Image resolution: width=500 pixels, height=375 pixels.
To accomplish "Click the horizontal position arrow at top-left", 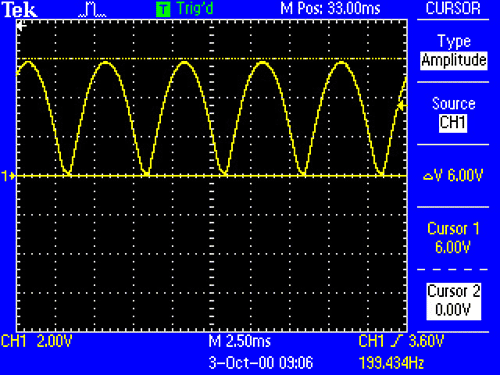I will [22, 26].
